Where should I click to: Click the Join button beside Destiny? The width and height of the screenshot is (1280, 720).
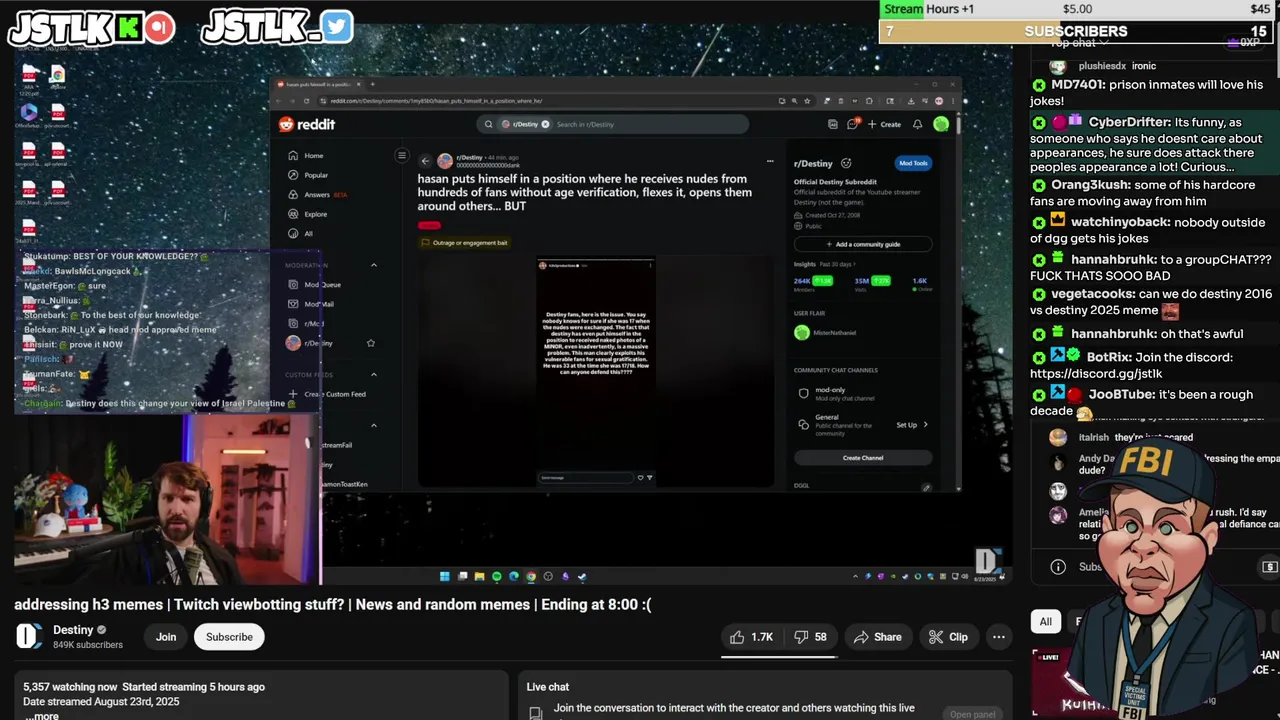pyautogui.click(x=166, y=637)
